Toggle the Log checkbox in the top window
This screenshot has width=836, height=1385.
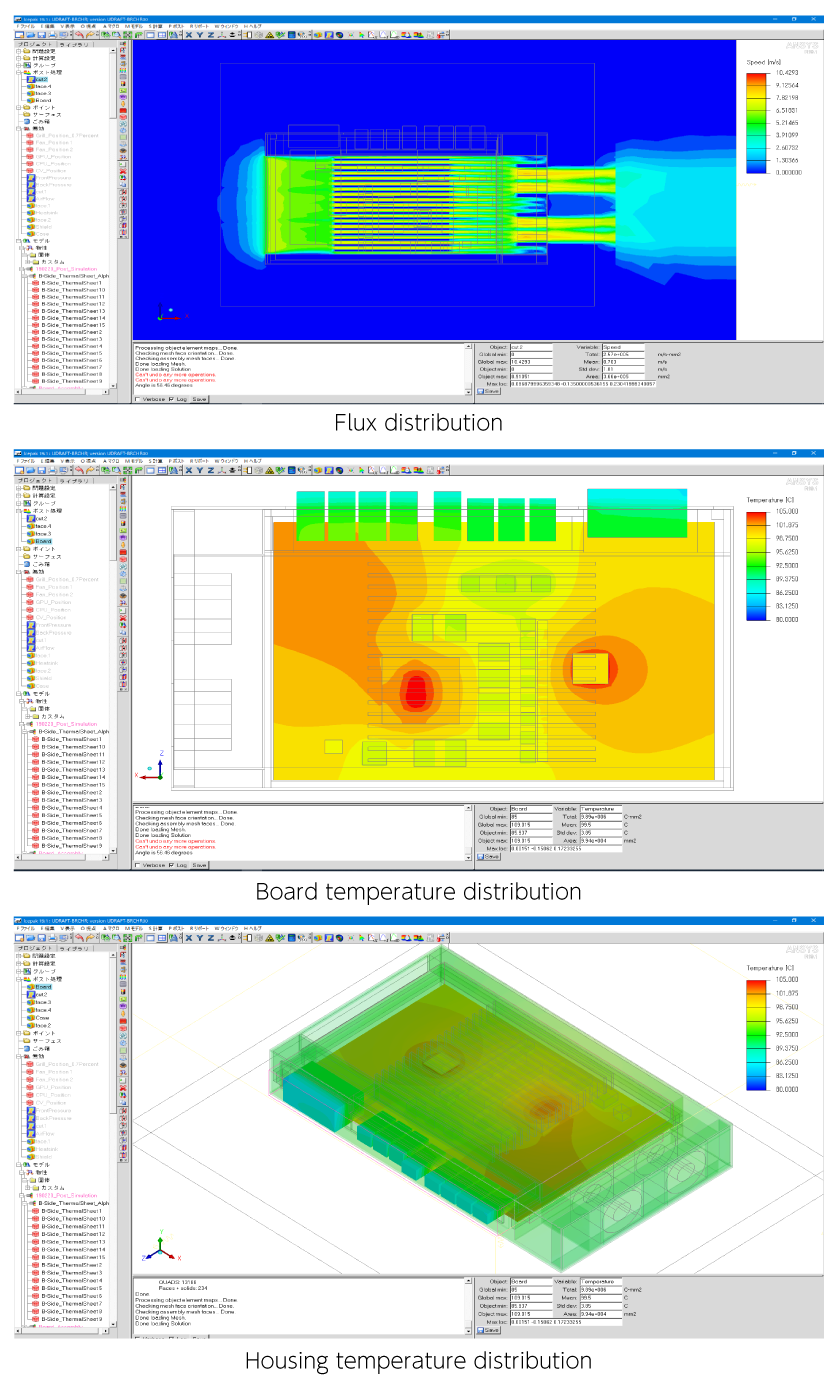pyautogui.click(x=171, y=399)
